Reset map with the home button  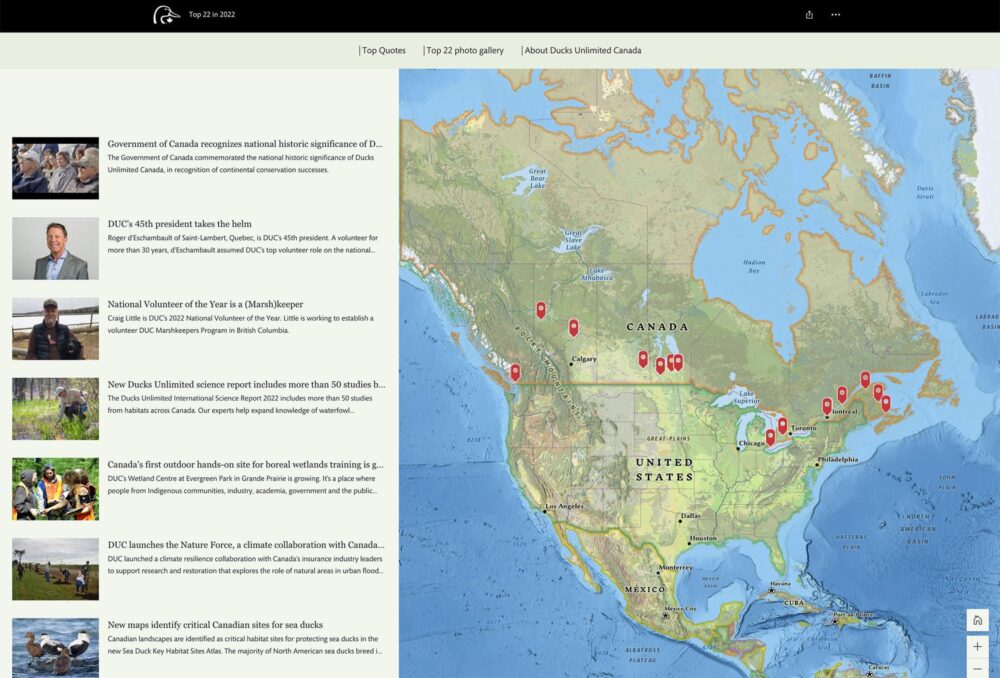click(977, 620)
